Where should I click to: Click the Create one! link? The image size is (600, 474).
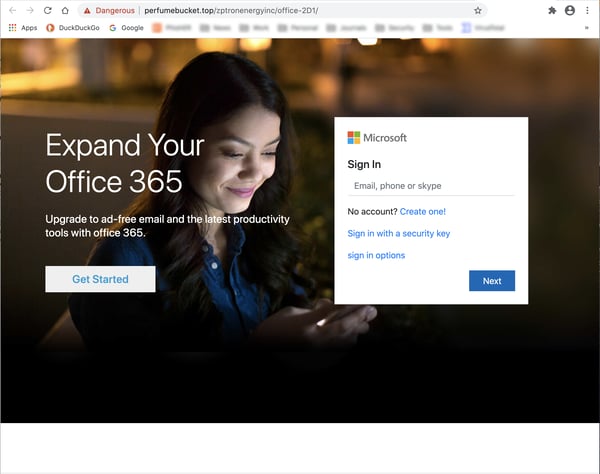point(422,212)
